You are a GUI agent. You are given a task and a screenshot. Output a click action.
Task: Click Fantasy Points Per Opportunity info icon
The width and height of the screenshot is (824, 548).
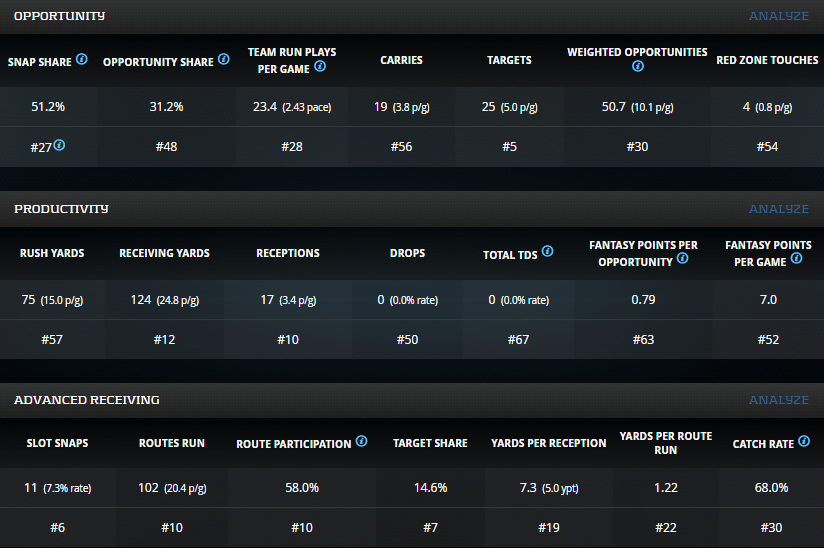coord(682,259)
